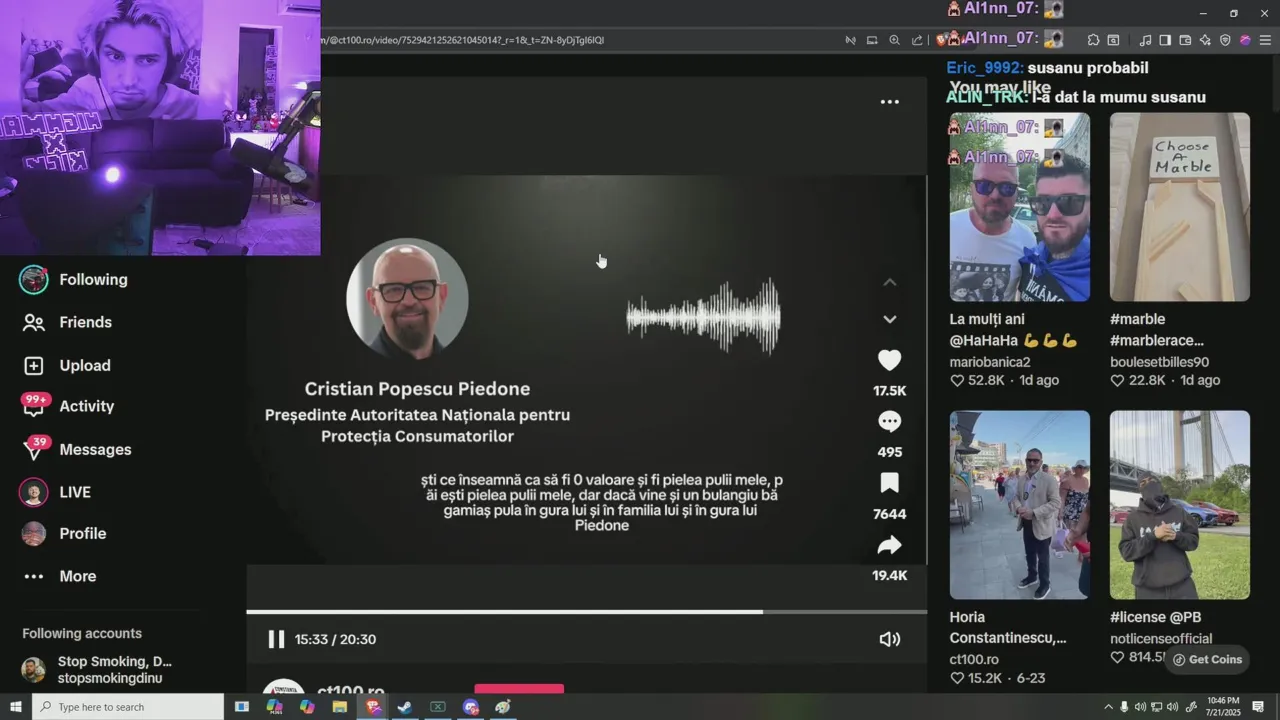Open Steam from the taskbar
This screenshot has height=720, width=1280.
[x=405, y=707]
